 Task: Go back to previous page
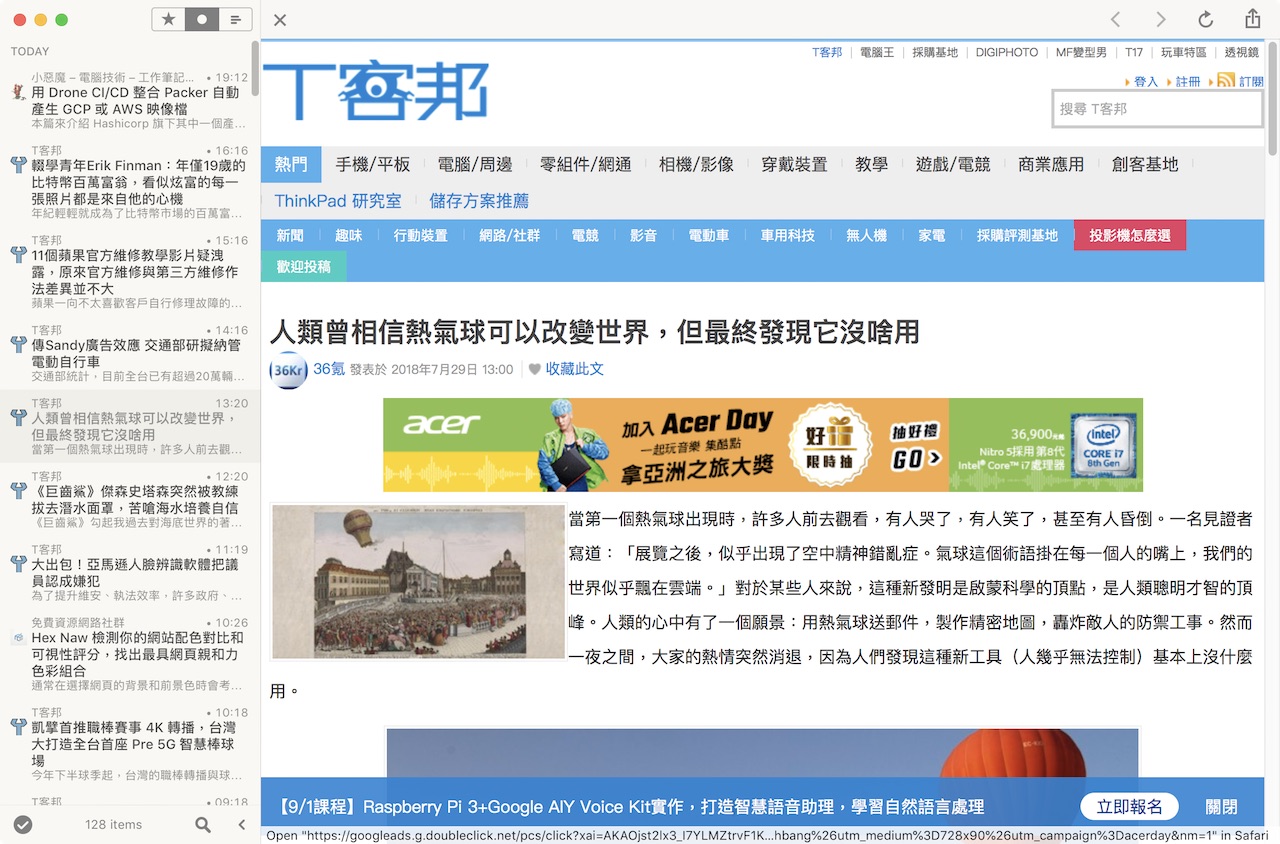coord(1116,20)
